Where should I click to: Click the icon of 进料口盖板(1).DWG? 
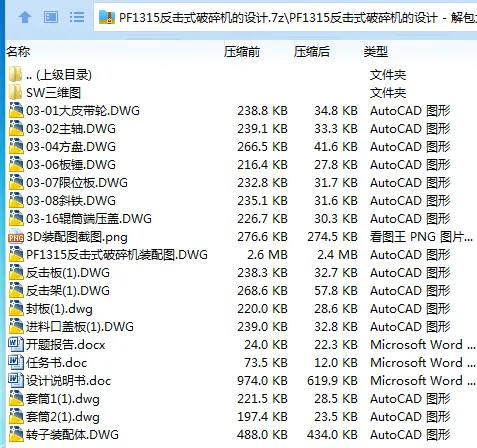16,326
